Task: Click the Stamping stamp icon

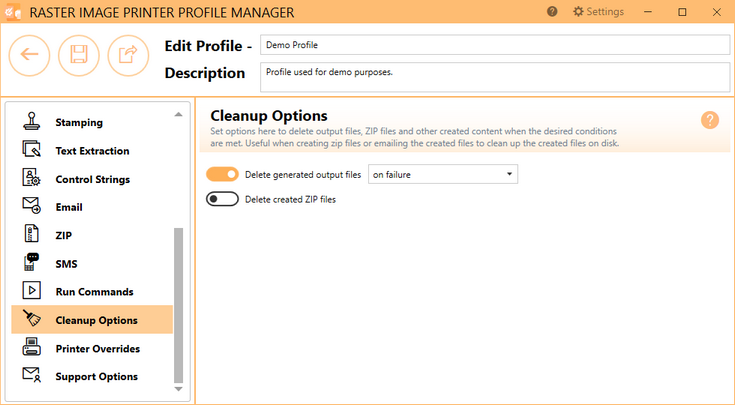Action: (31, 121)
